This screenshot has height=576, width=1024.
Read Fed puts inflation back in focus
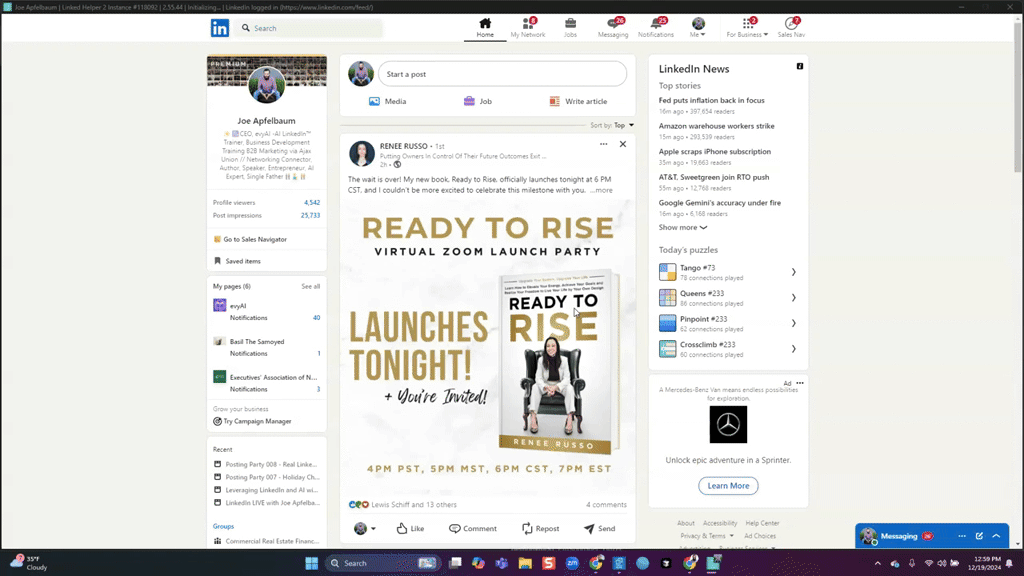(x=711, y=101)
